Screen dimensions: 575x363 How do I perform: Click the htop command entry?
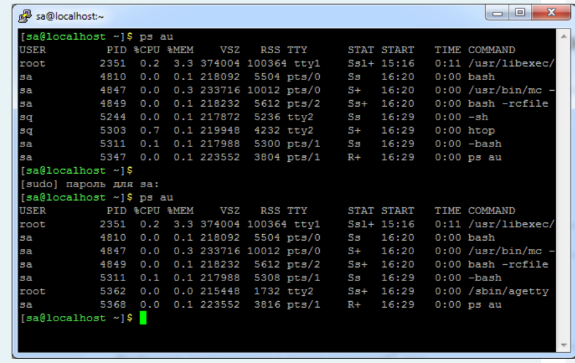click(x=481, y=131)
